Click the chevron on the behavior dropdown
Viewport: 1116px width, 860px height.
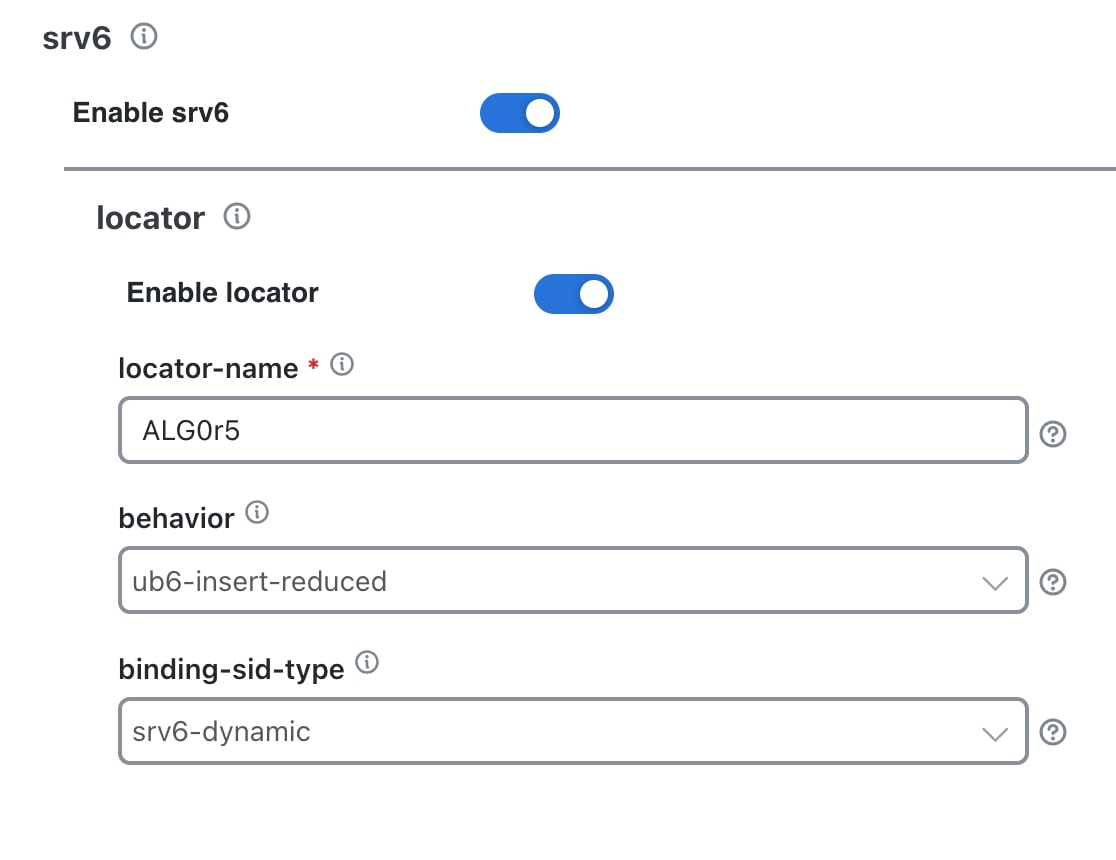[995, 581]
